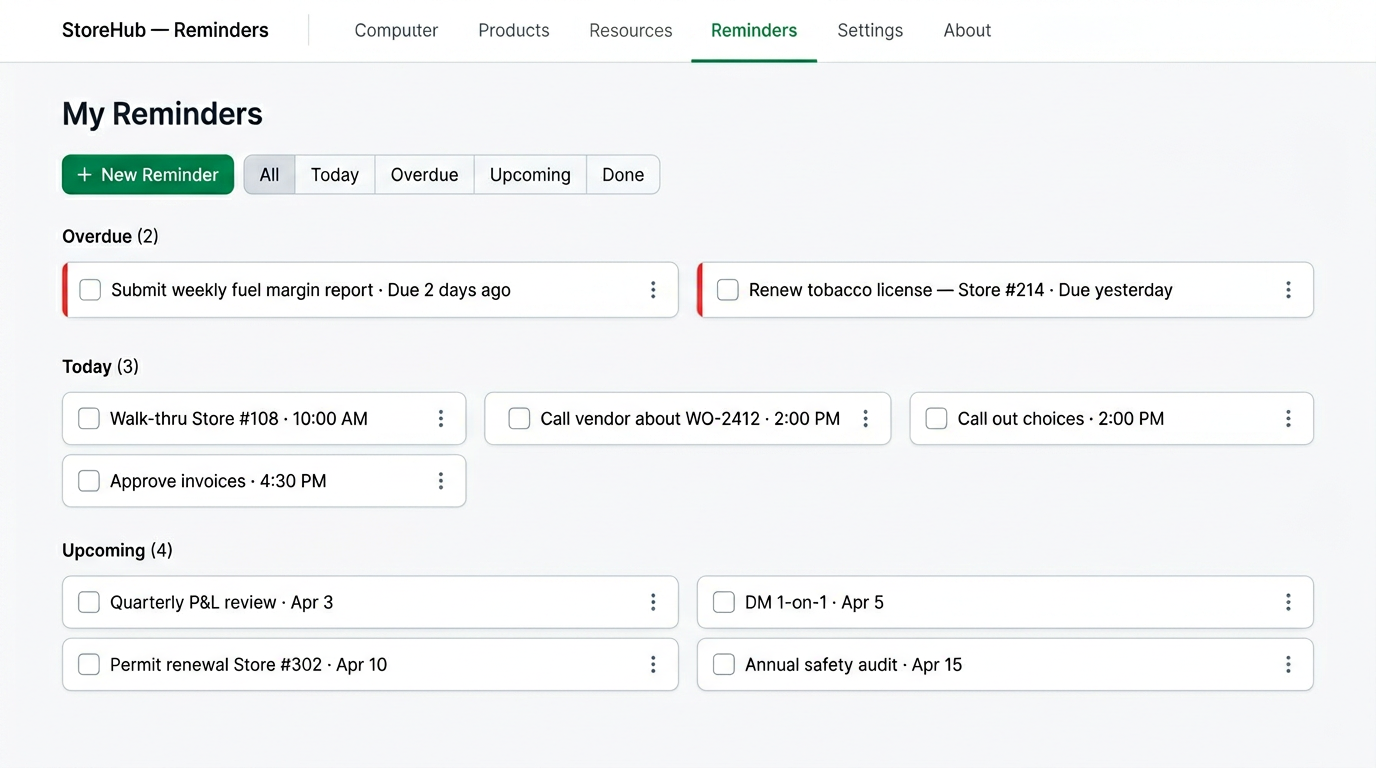Open more options for Permit renewal Store #302
The image size is (1376, 768).
[653, 664]
